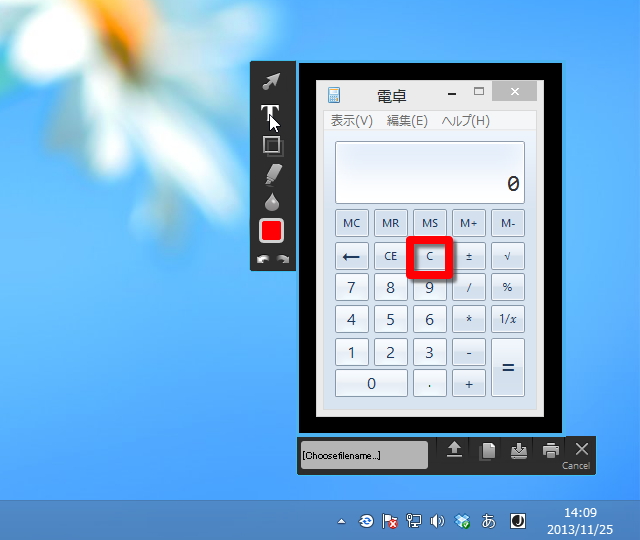Click the MR memory recall button

click(x=391, y=223)
